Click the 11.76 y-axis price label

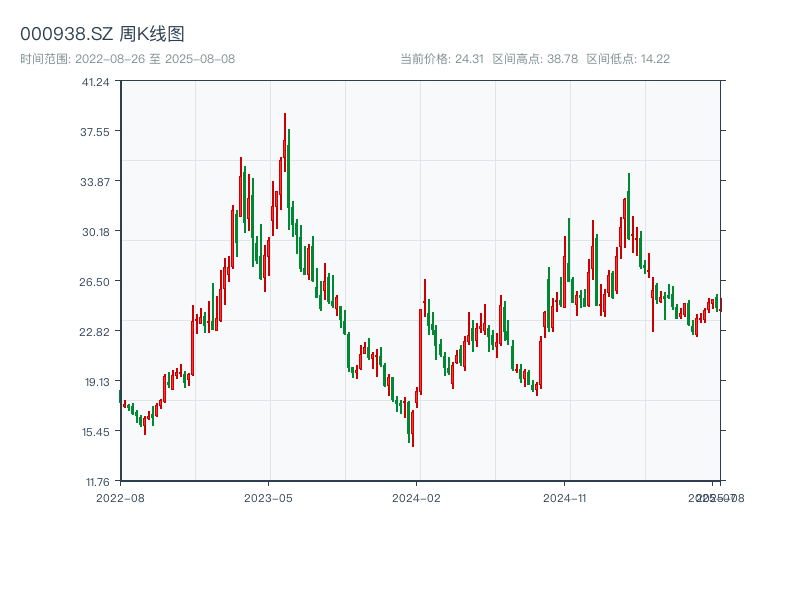coord(96,482)
